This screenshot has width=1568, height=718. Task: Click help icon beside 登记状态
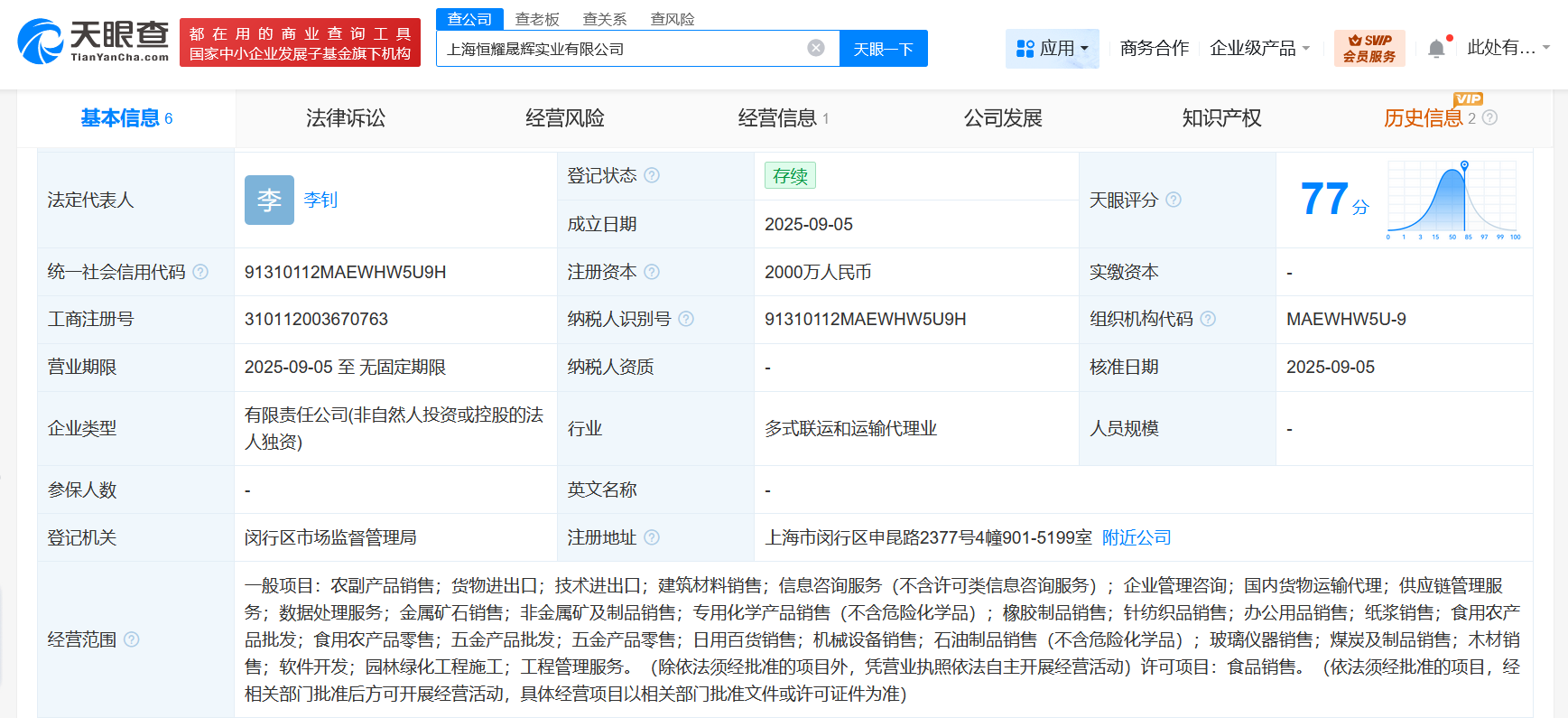tap(652, 175)
